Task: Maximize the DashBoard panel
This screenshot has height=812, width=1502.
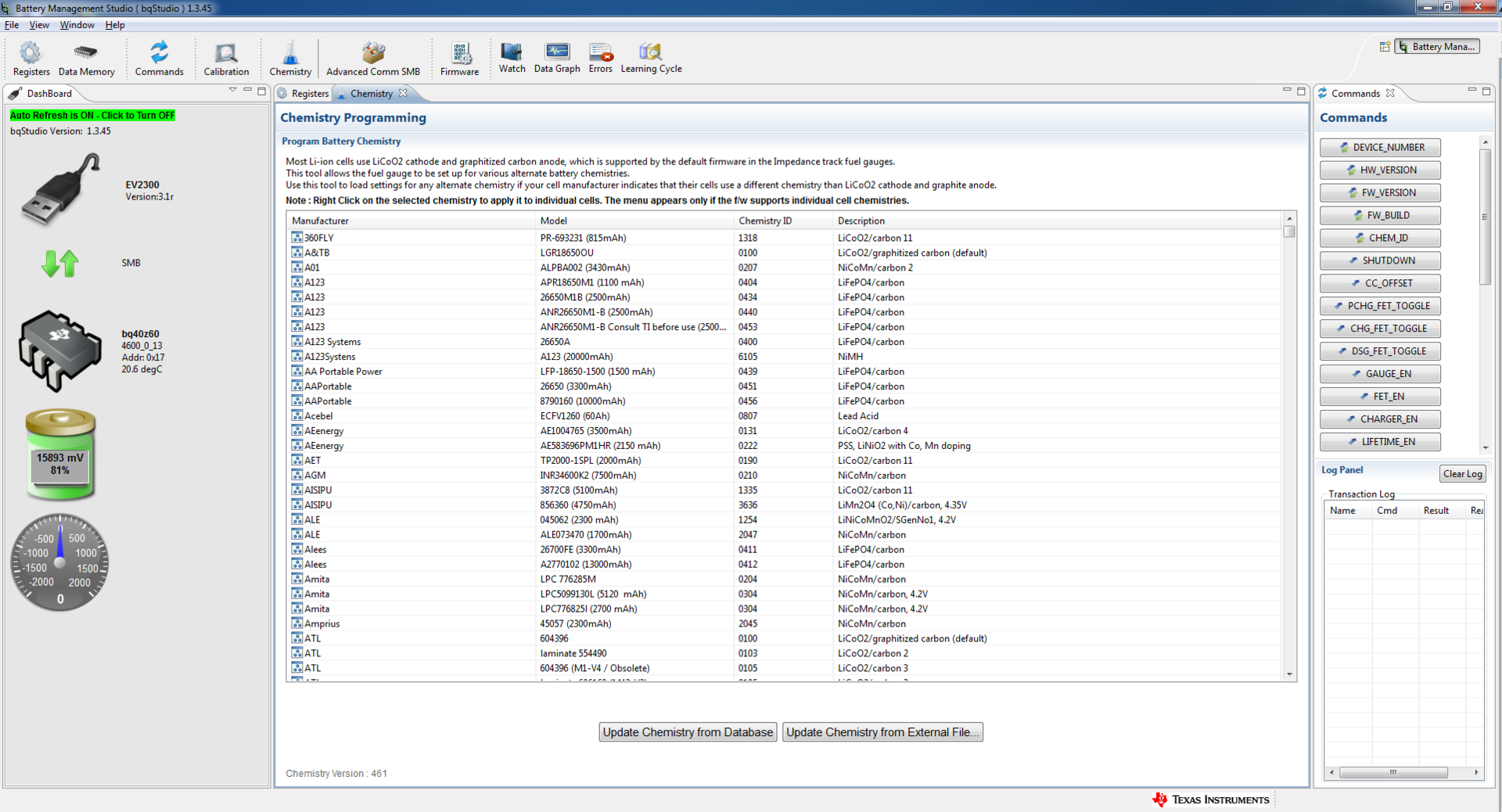Action: point(262,91)
